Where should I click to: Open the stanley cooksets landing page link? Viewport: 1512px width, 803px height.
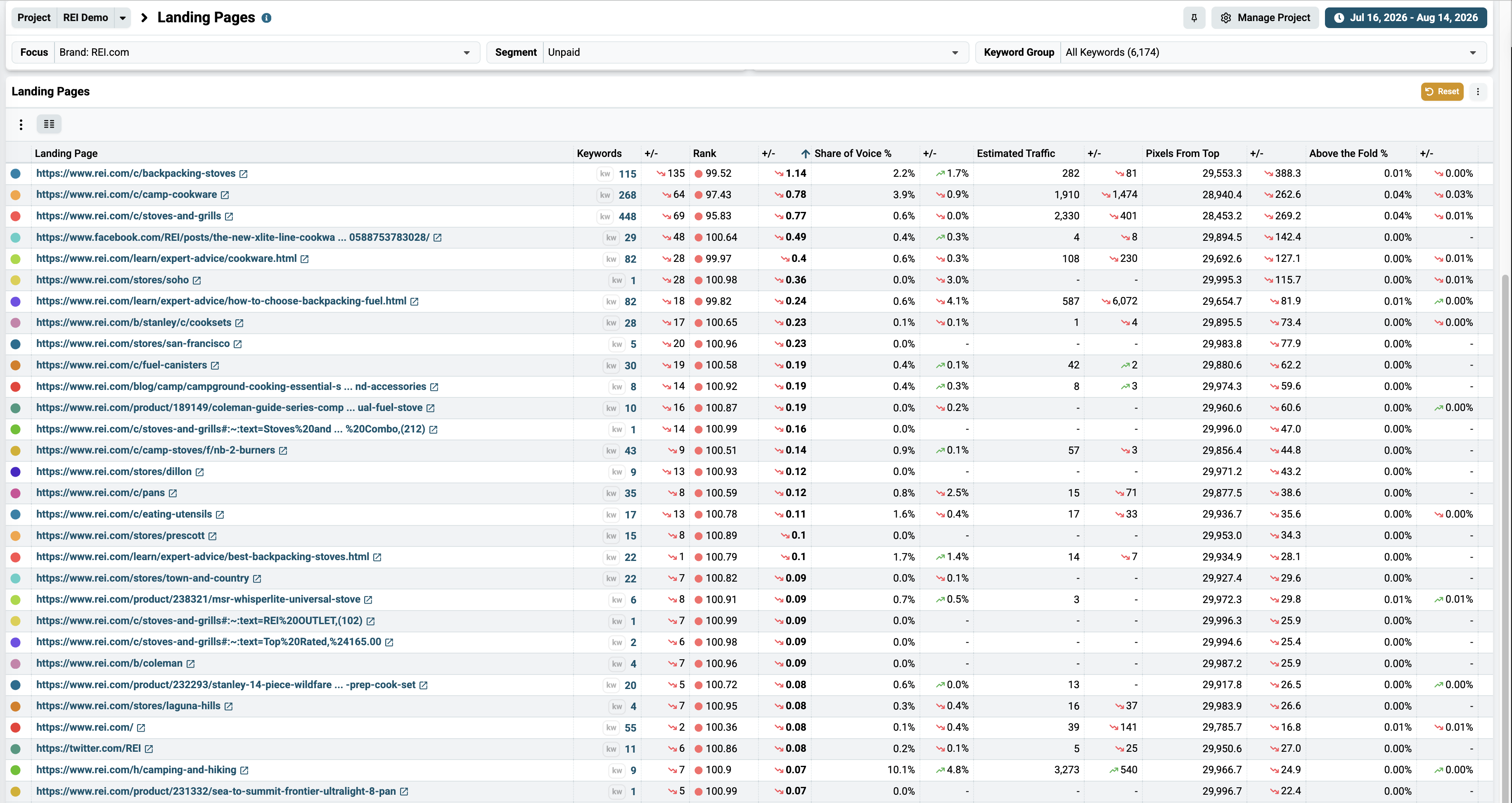point(134,323)
